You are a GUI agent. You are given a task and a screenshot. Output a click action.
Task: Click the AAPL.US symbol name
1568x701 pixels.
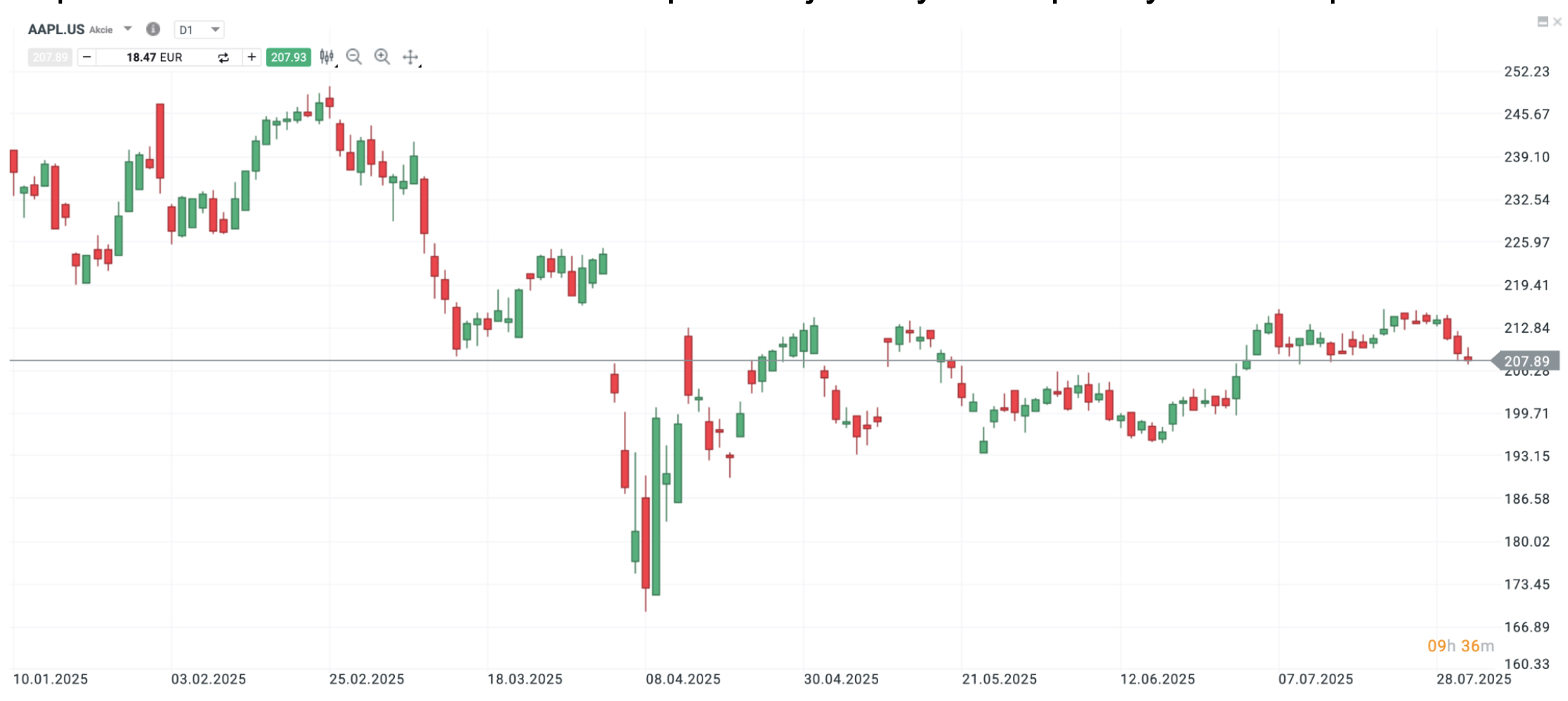(x=56, y=30)
